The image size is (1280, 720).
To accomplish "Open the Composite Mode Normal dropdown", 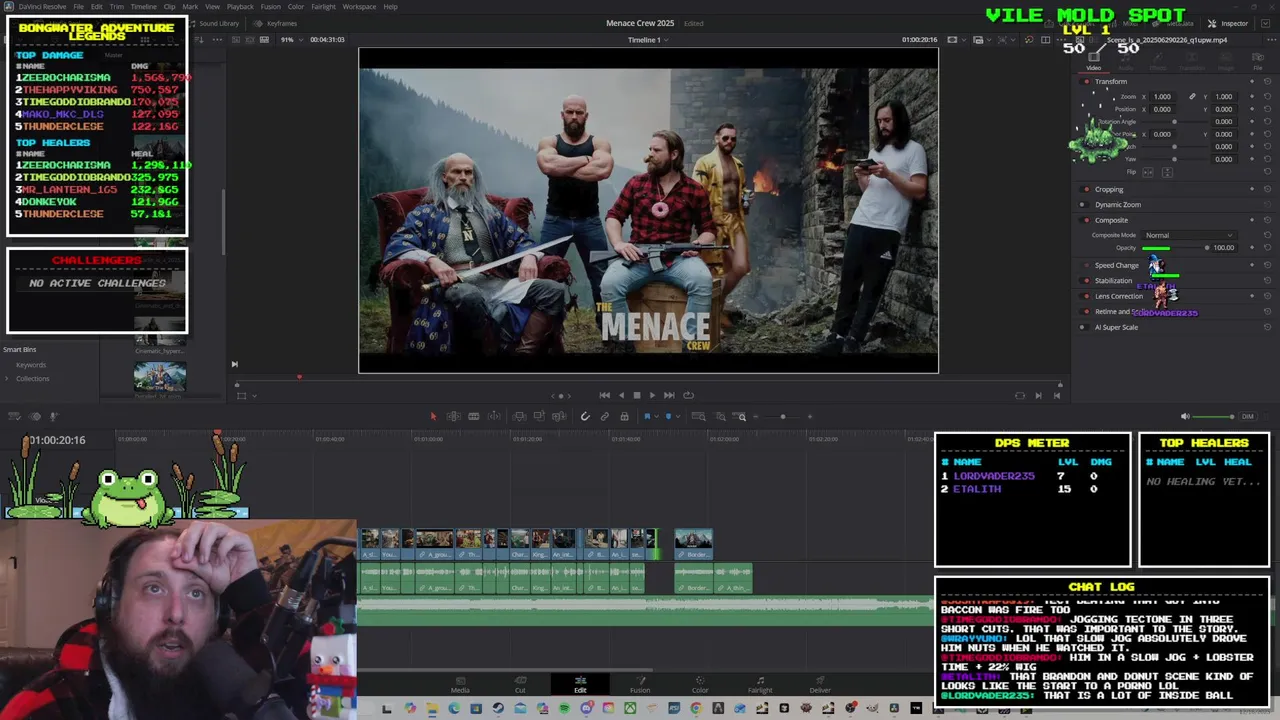I will (1188, 235).
